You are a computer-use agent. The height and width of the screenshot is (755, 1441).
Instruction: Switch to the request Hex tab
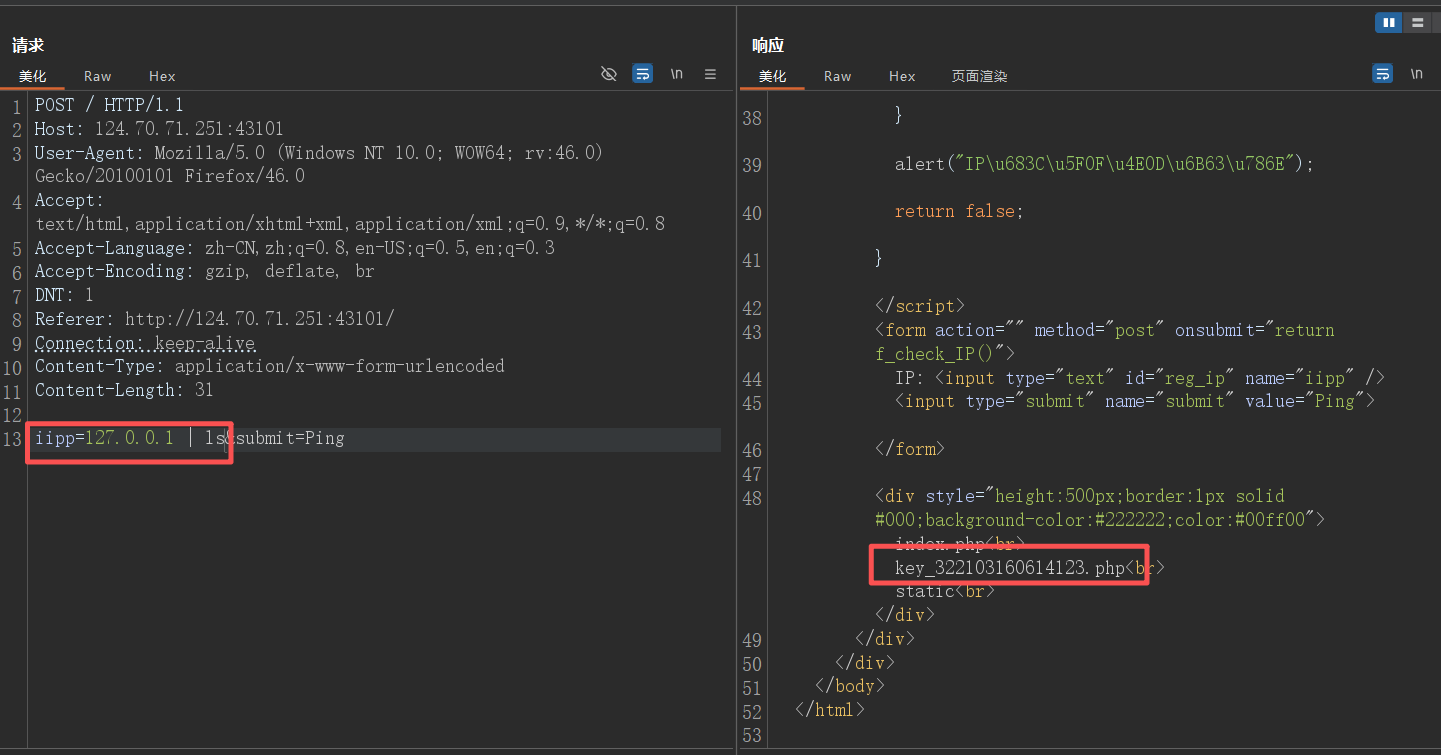point(162,76)
